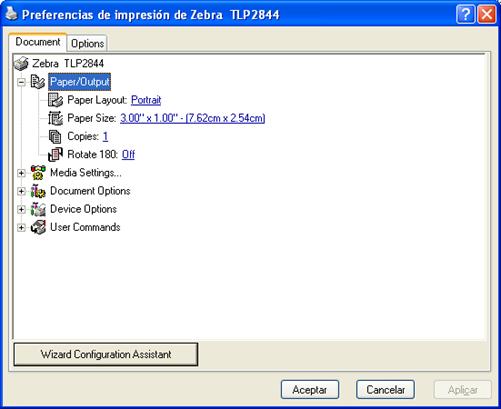The height and width of the screenshot is (409, 501).
Task: Click the Document Options icon
Action: 38,191
